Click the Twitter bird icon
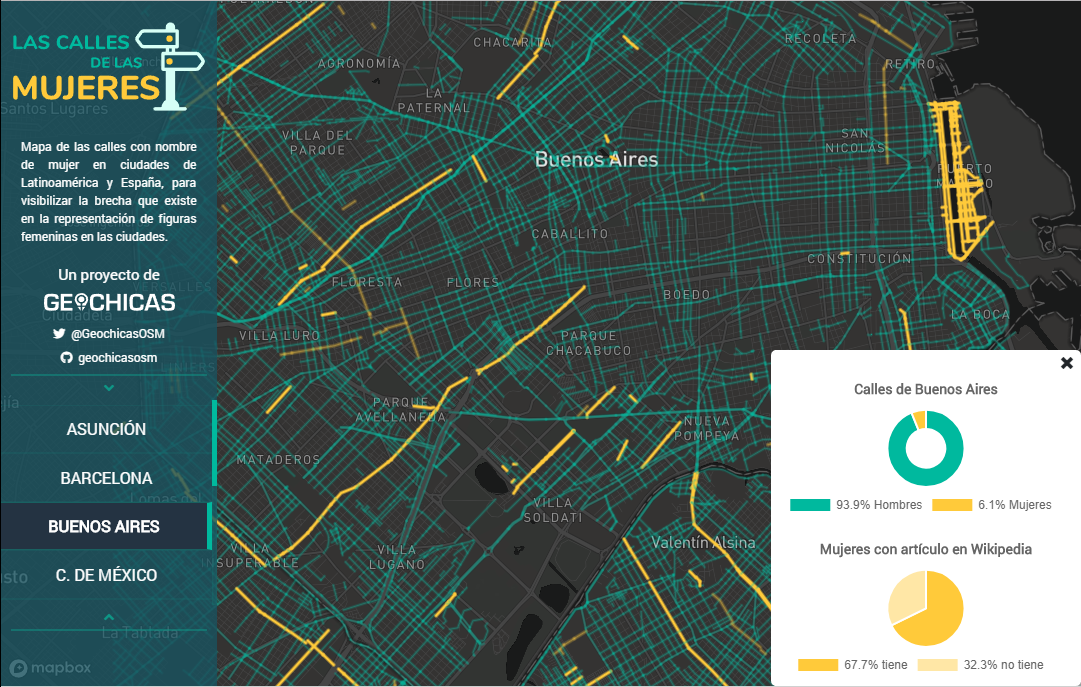This screenshot has width=1081, height=687. click(59, 334)
